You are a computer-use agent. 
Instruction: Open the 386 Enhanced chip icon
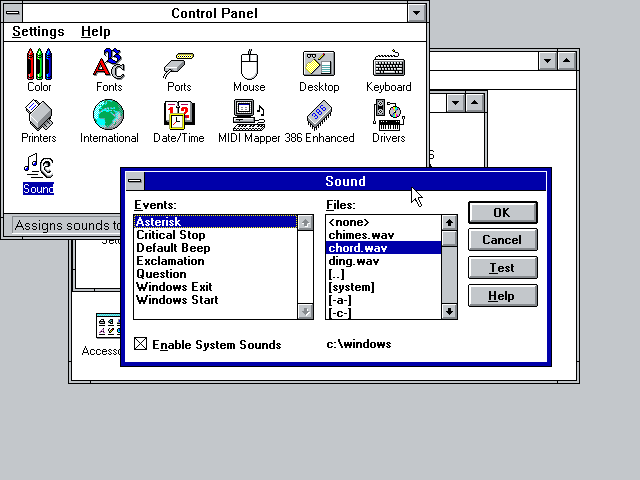tap(319, 121)
